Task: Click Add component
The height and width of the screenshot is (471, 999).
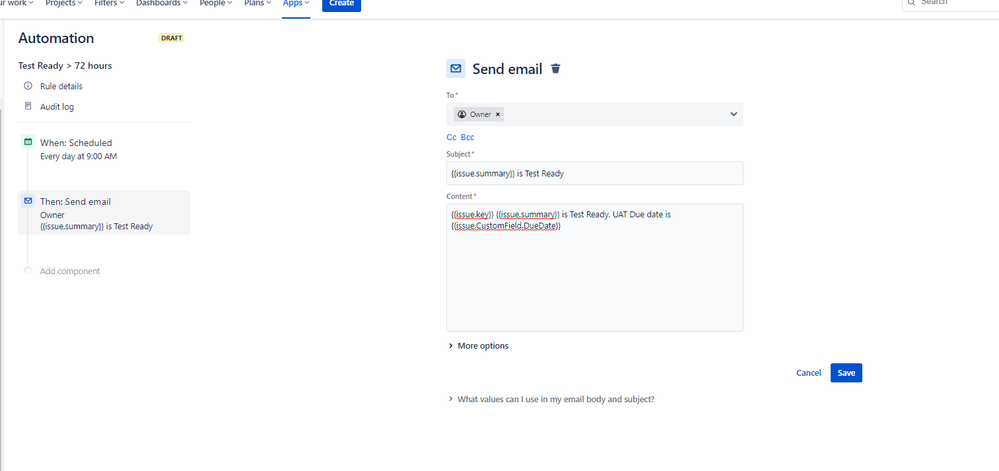Action: pos(70,271)
